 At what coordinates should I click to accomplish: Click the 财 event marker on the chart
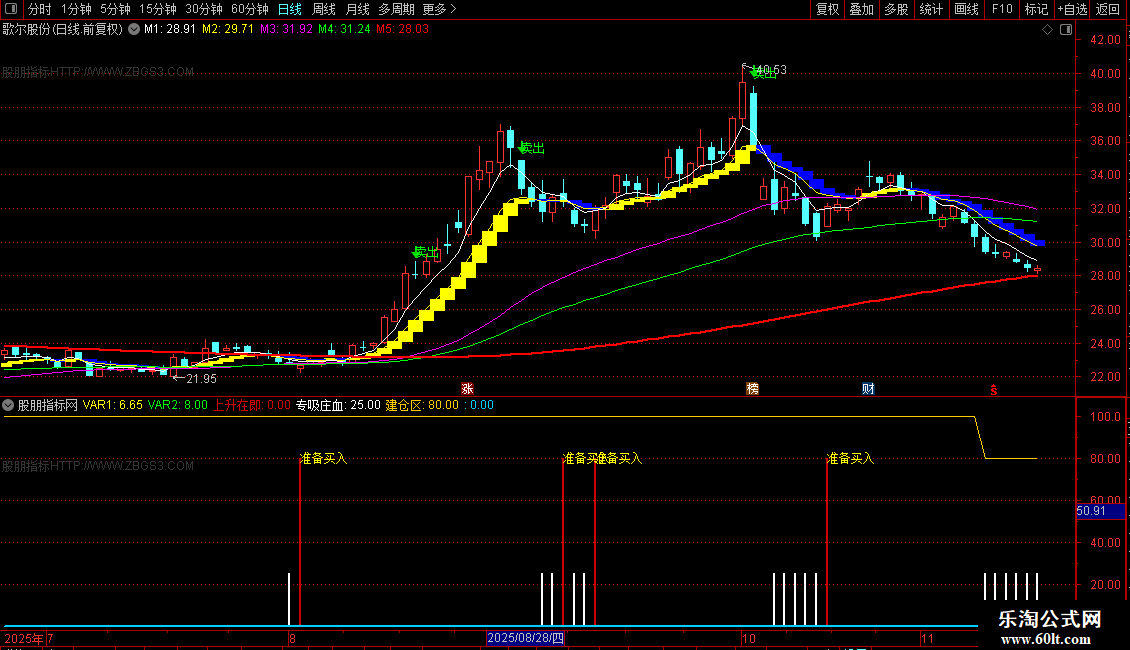click(x=868, y=389)
